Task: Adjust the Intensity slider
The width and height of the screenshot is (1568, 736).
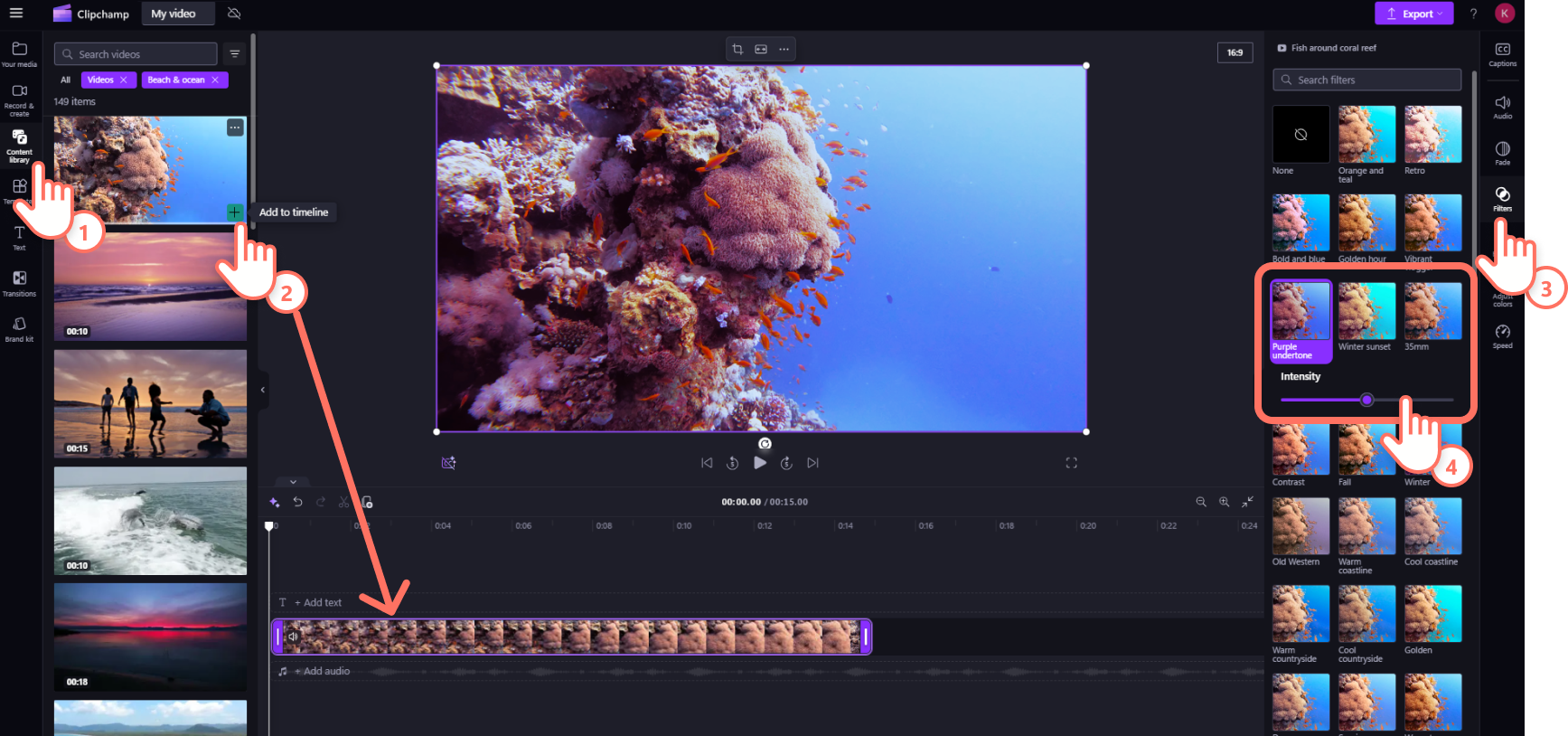Action: coord(1366,400)
